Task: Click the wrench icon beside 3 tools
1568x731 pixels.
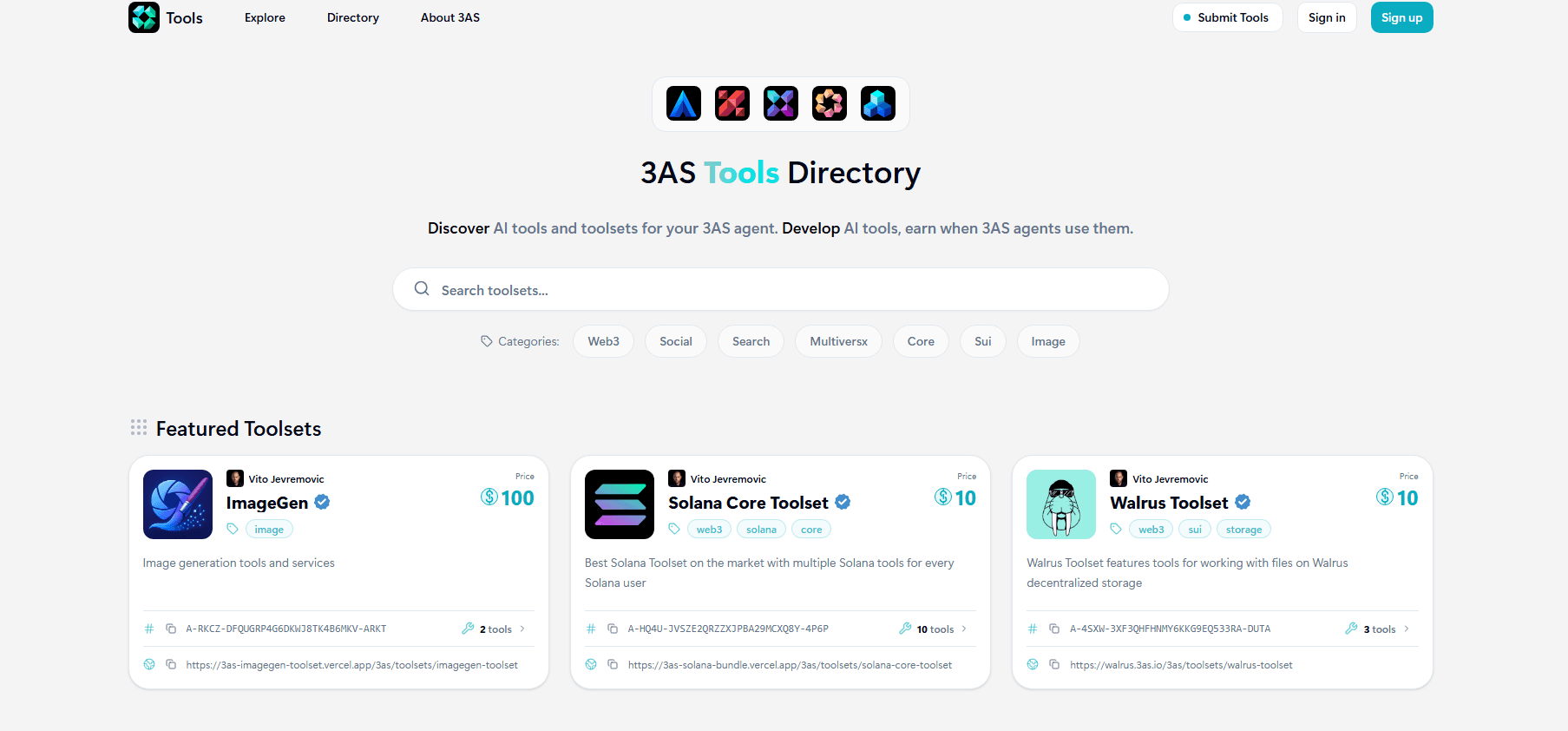Action: click(1351, 629)
